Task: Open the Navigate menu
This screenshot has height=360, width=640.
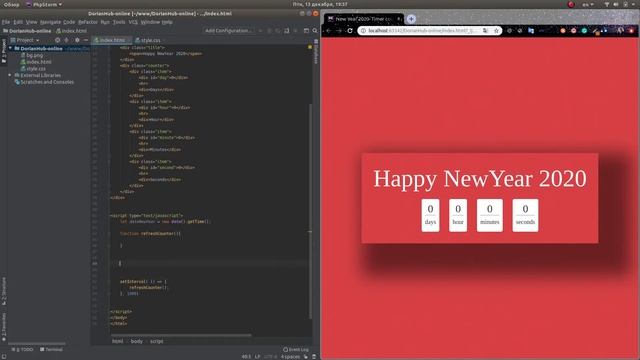Action: [50, 22]
